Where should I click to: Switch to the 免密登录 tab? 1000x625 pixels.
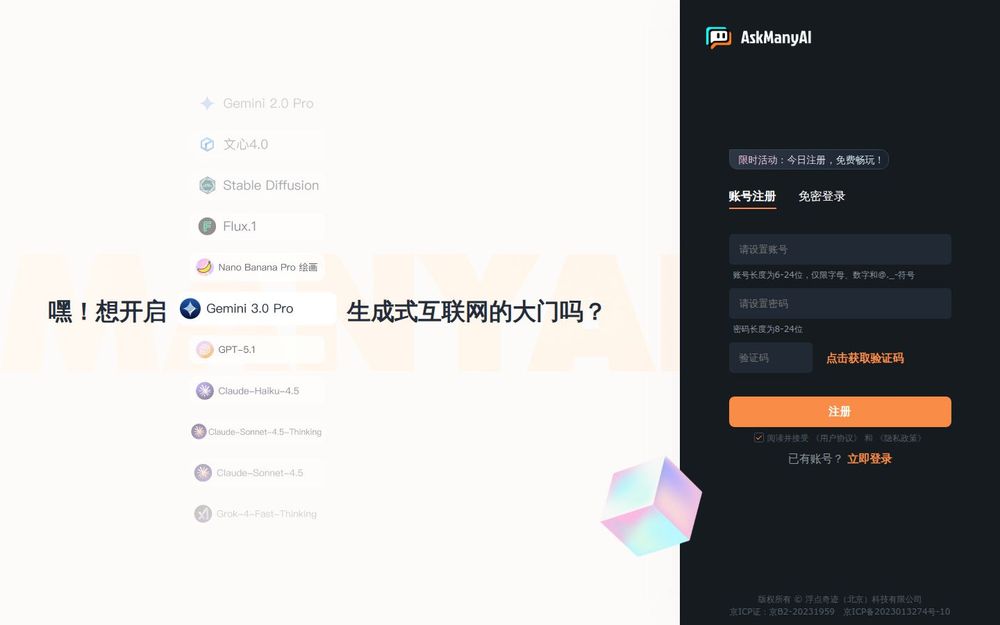821,196
